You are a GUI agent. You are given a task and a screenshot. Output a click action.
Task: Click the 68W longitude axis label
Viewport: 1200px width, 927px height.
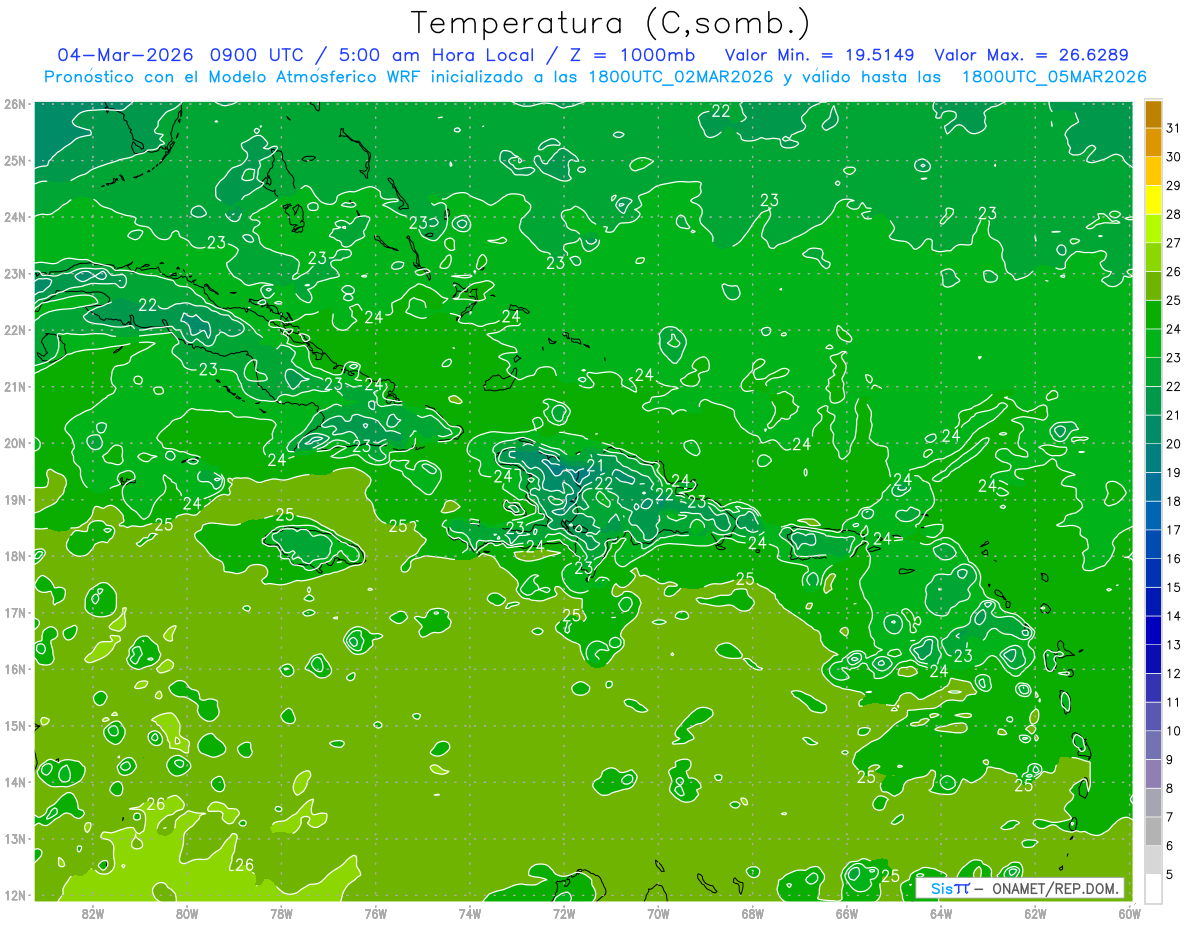pos(752,913)
